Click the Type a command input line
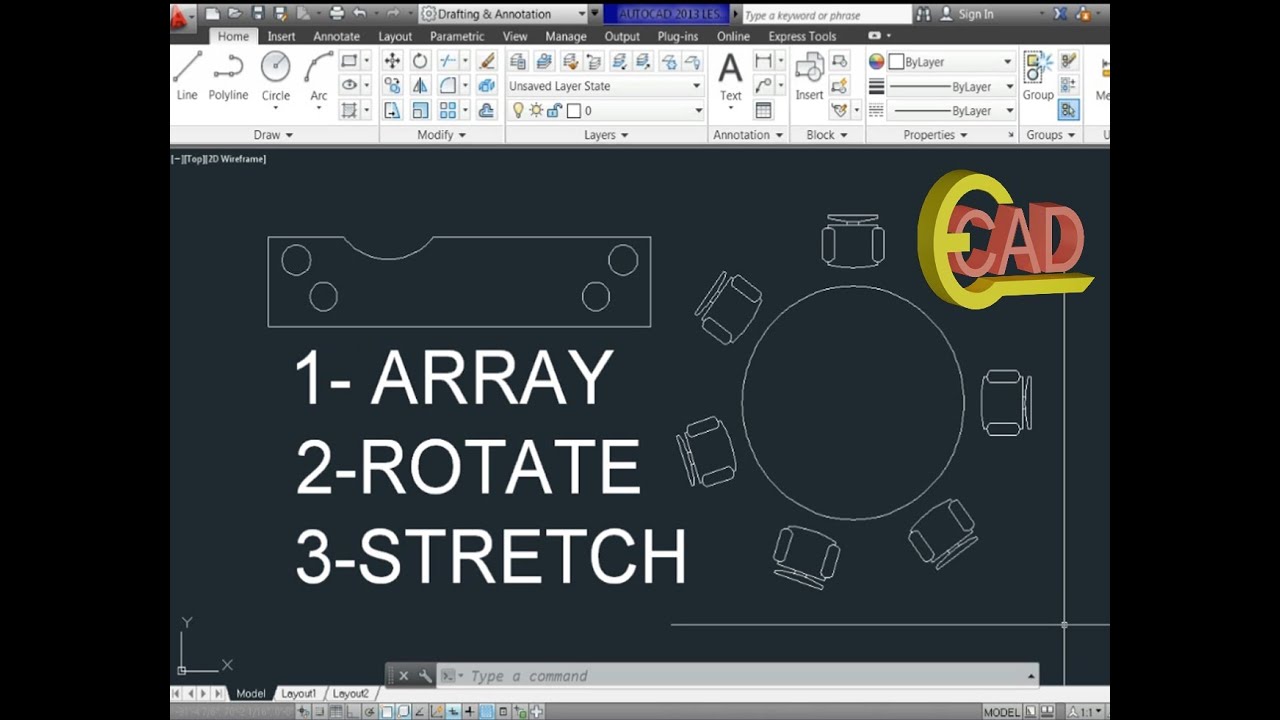 (740, 676)
